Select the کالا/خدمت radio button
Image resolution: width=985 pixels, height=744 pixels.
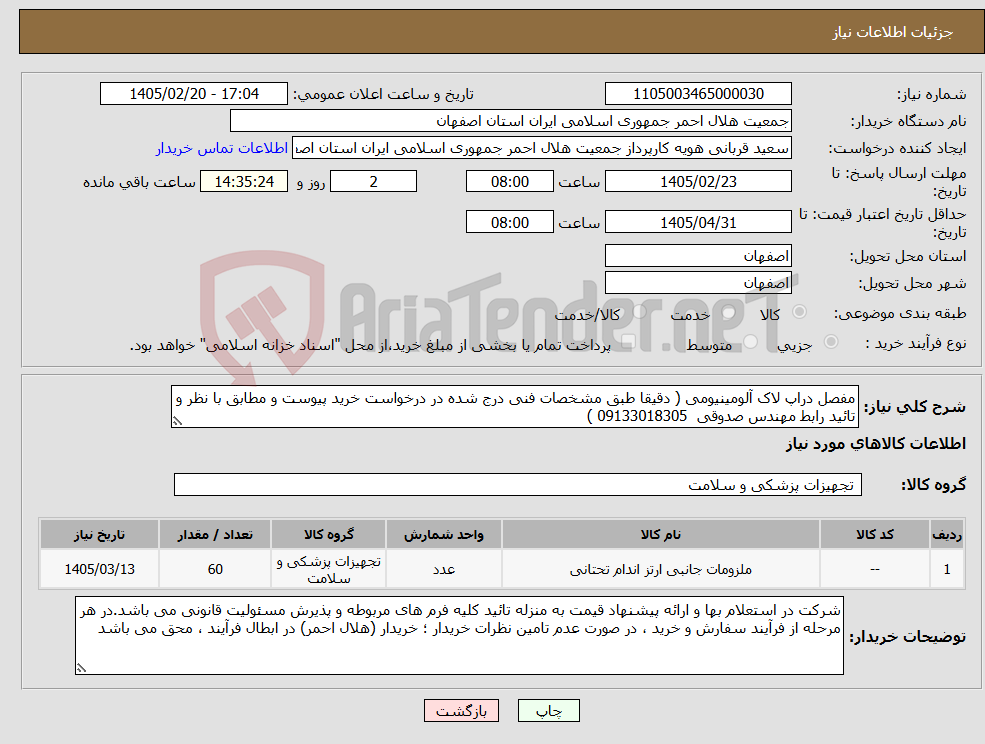pos(639,312)
